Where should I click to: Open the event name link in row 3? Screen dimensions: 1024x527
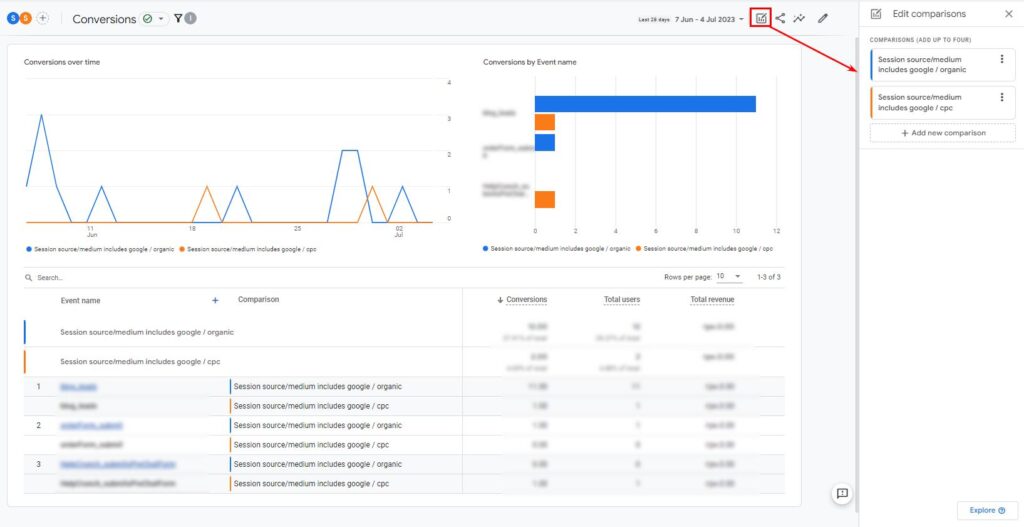pos(118,464)
